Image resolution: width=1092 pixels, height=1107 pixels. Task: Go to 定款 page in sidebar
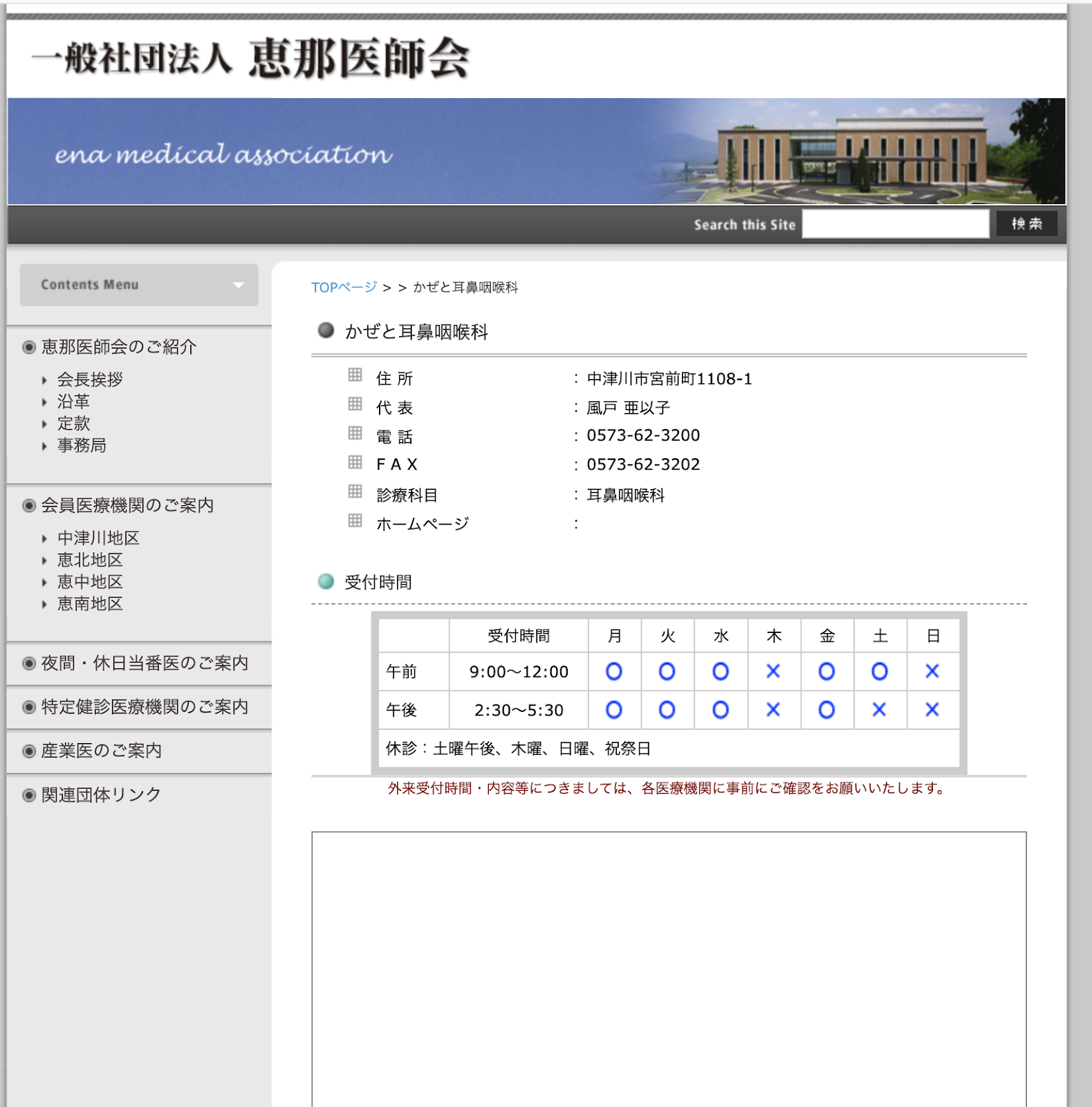click(73, 423)
